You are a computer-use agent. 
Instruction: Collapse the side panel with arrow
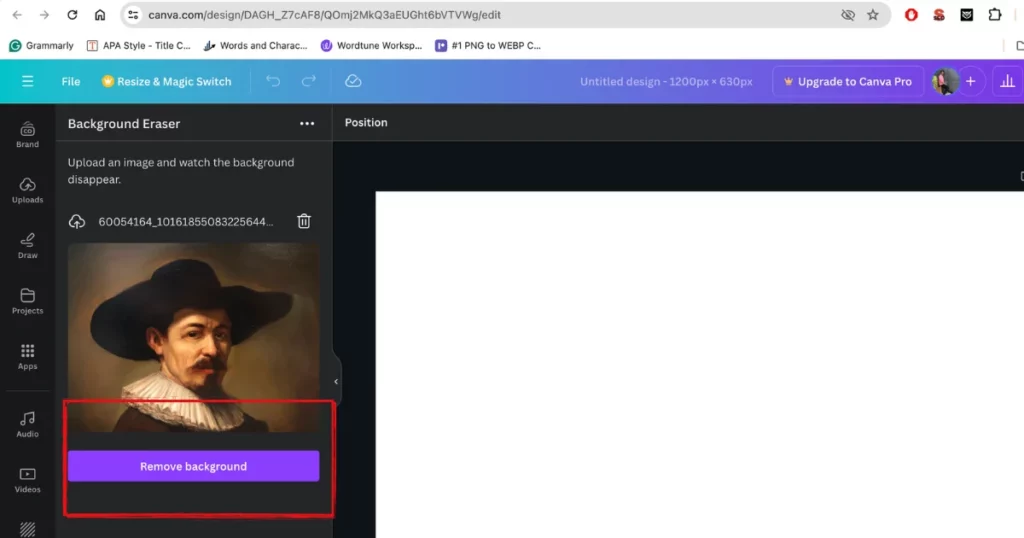pos(336,381)
